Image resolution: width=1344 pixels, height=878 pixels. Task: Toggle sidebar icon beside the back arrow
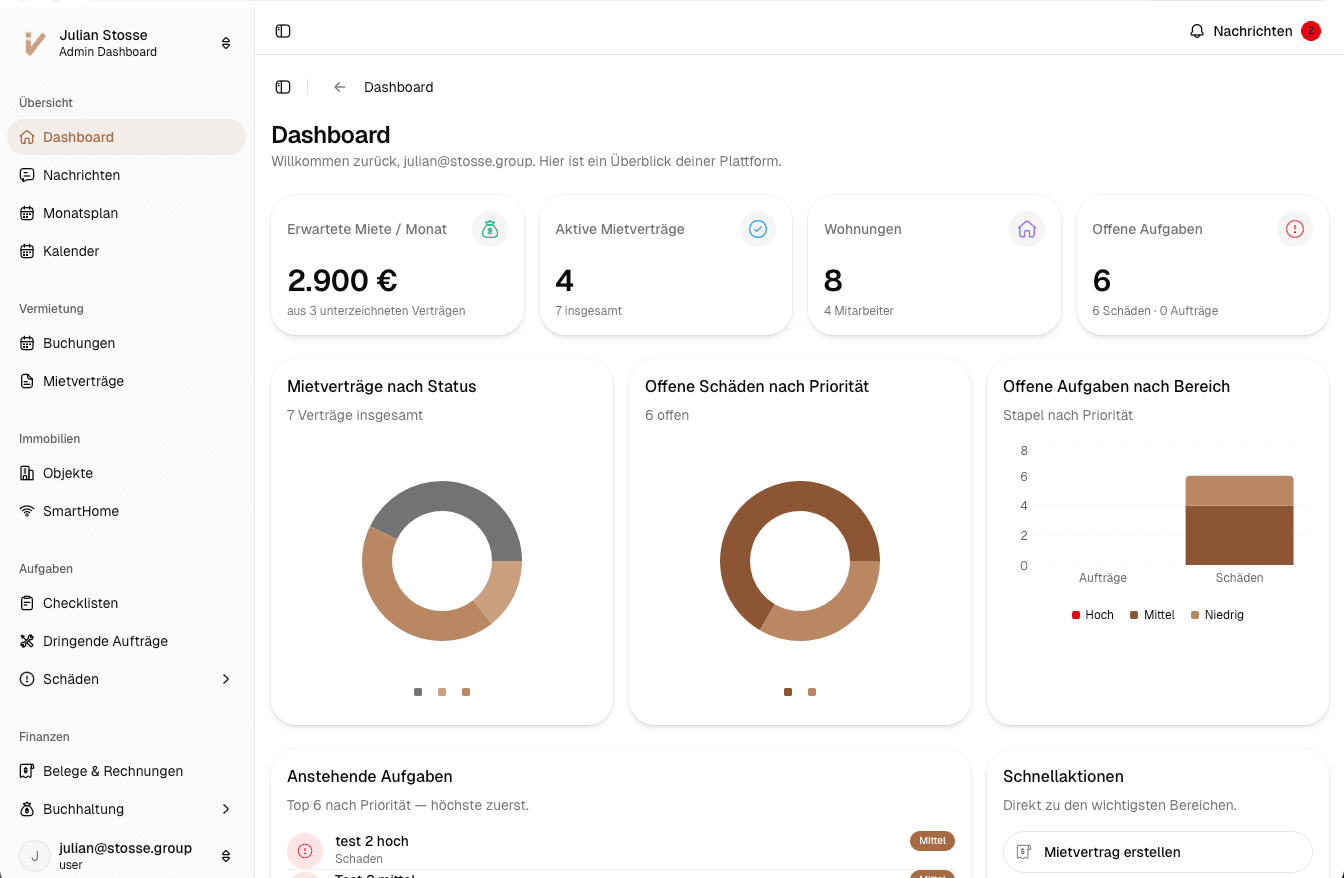(283, 87)
